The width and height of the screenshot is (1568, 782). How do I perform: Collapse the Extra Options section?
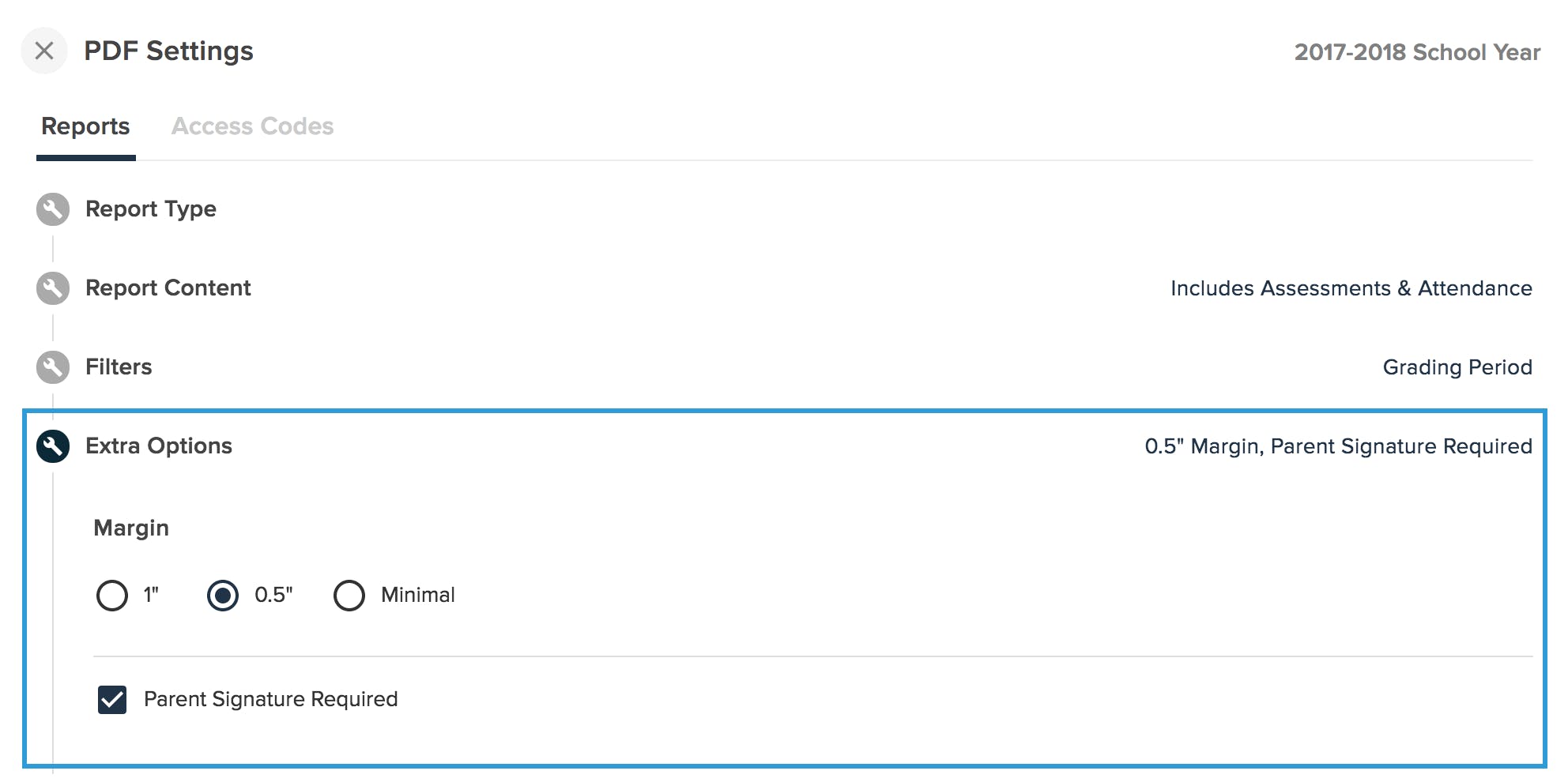coord(159,446)
